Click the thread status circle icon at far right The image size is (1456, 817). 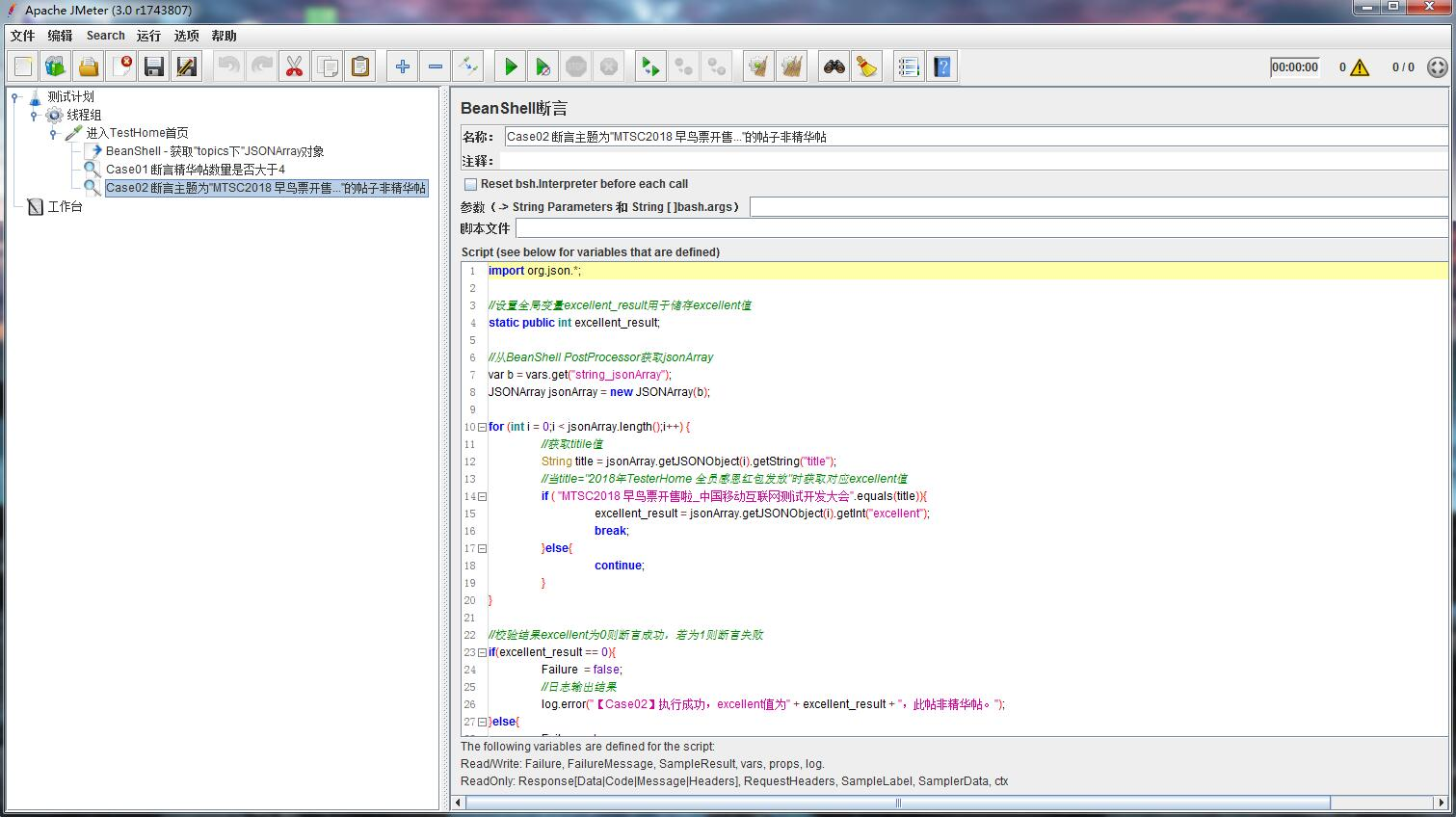tap(1436, 67)
